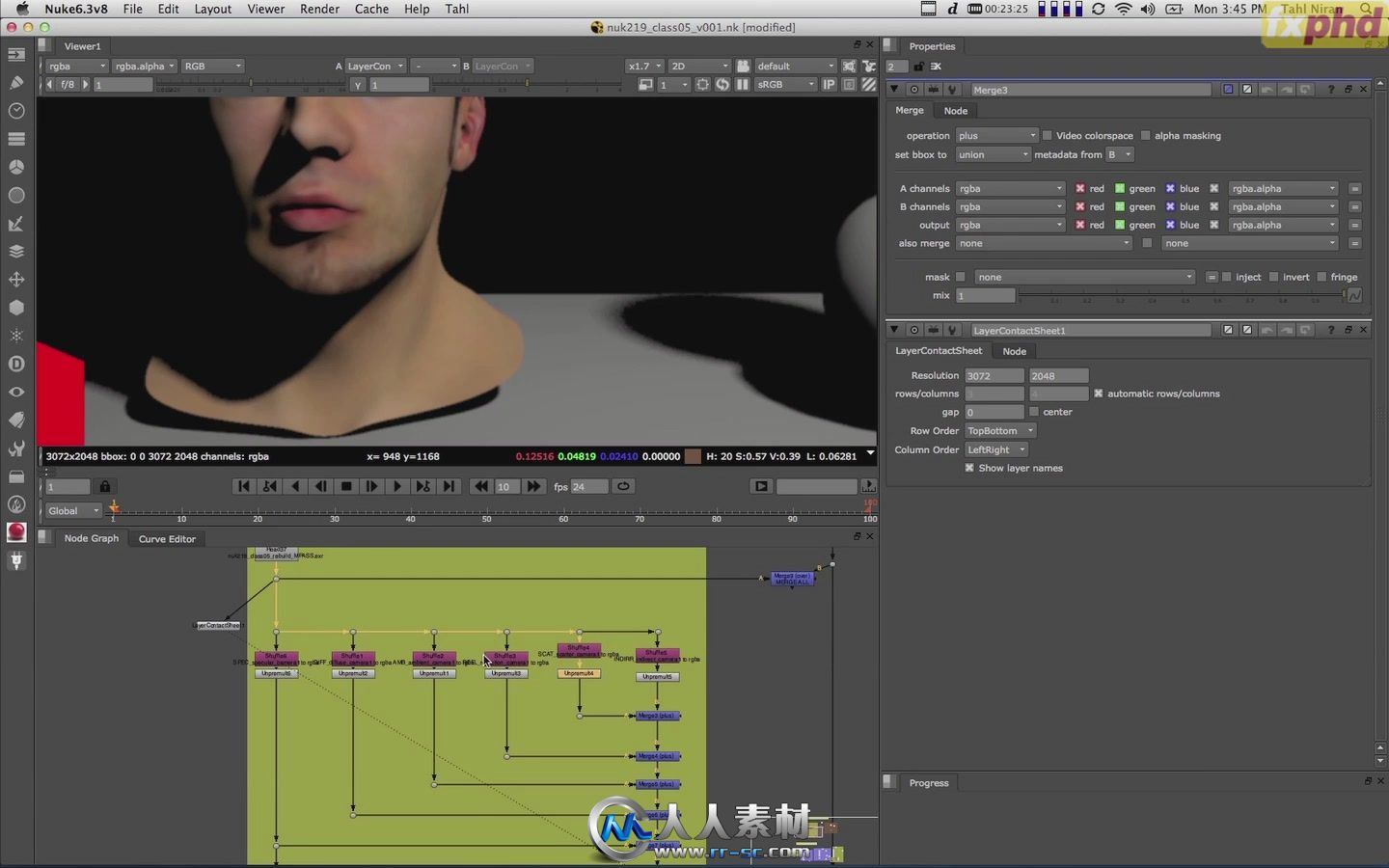Enable the fringe checkbox
Screen dimensions: 1389x868
(x=1321, y=278)
